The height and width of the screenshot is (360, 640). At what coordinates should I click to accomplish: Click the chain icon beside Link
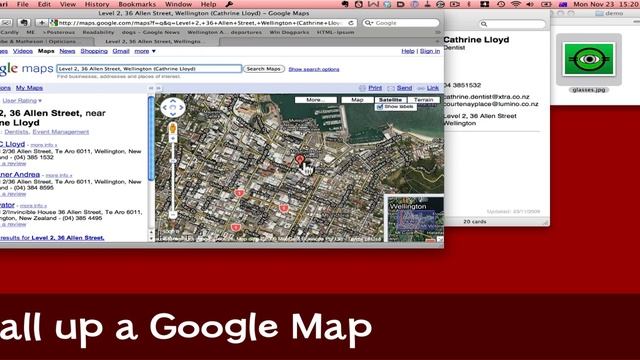coord(421,88)
